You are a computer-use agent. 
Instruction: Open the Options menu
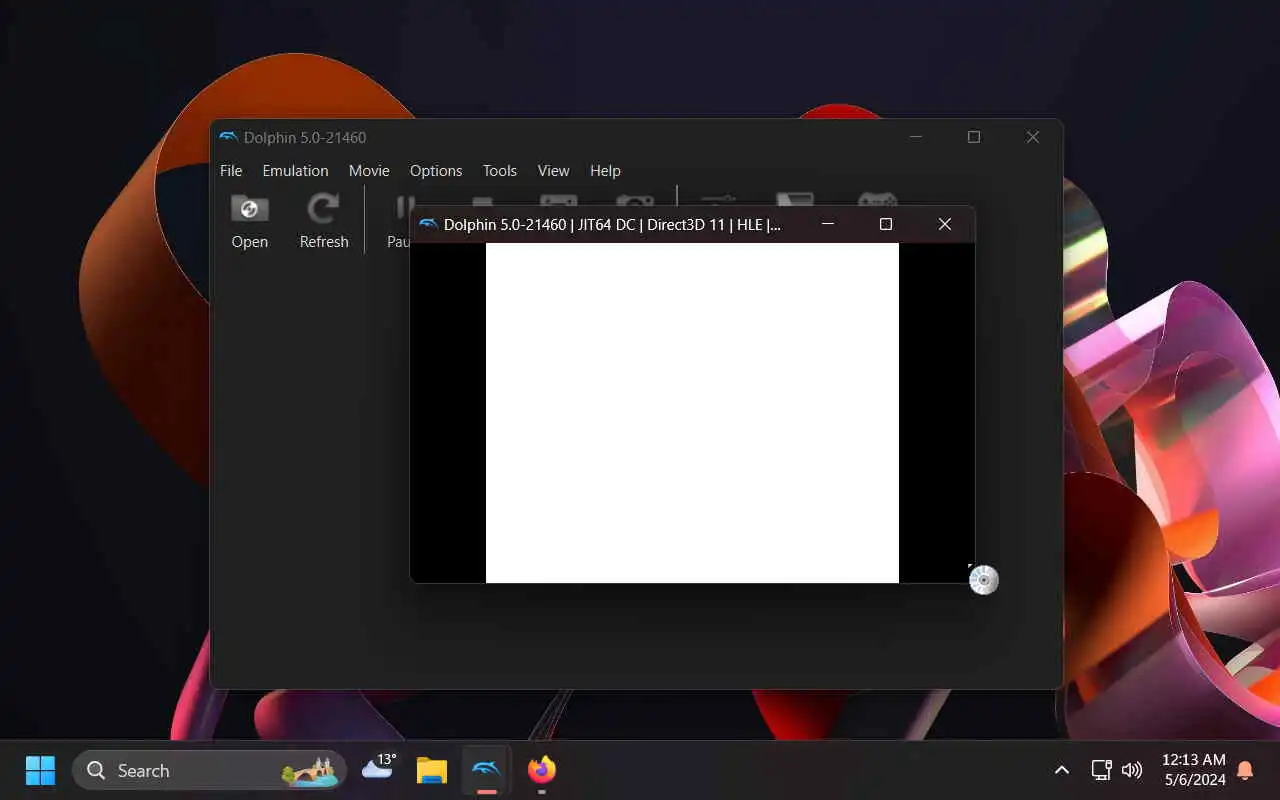(436, 171)
